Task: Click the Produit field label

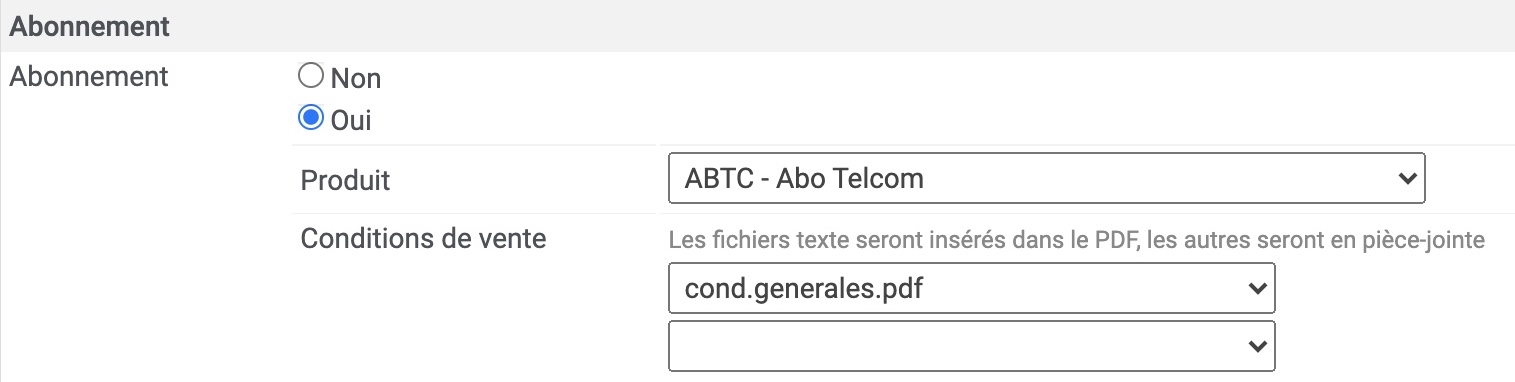Action: click(x=345, y=181)
